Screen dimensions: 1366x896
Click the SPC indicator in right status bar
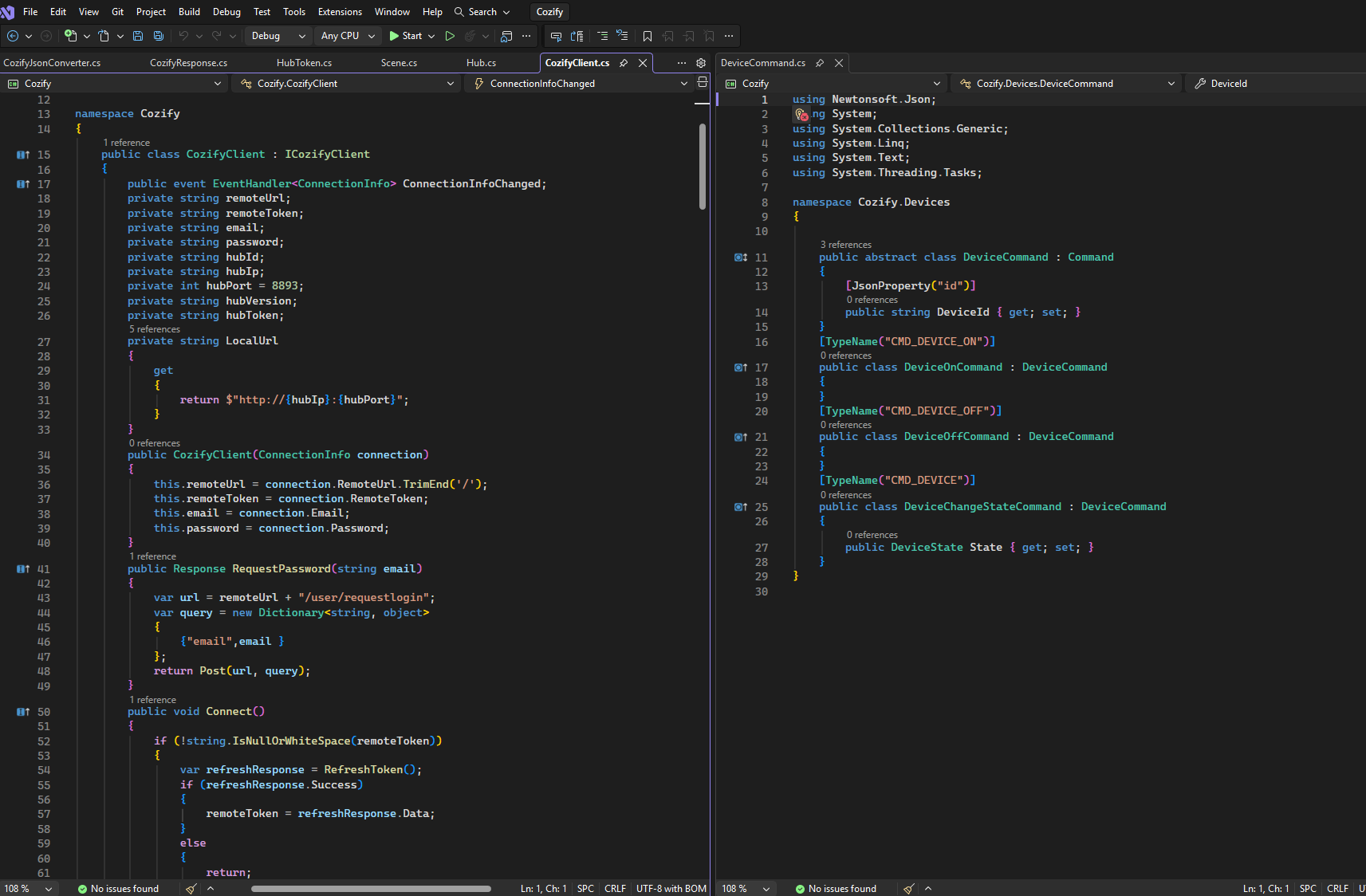(1308, 889)
